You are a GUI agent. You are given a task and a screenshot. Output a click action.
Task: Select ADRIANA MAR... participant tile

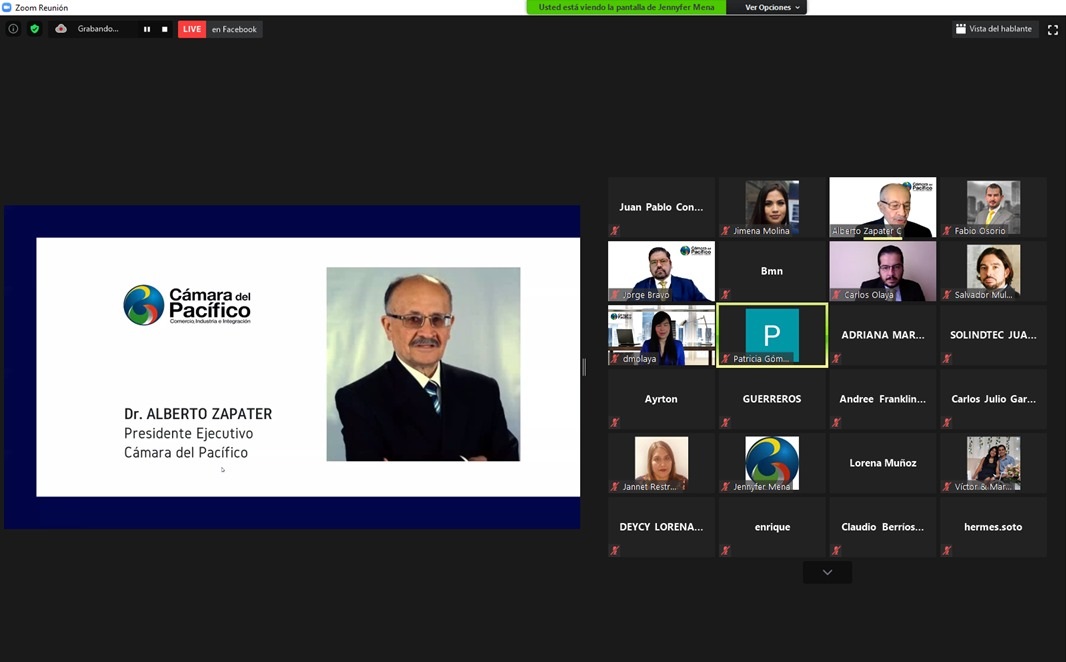[882, 335]
